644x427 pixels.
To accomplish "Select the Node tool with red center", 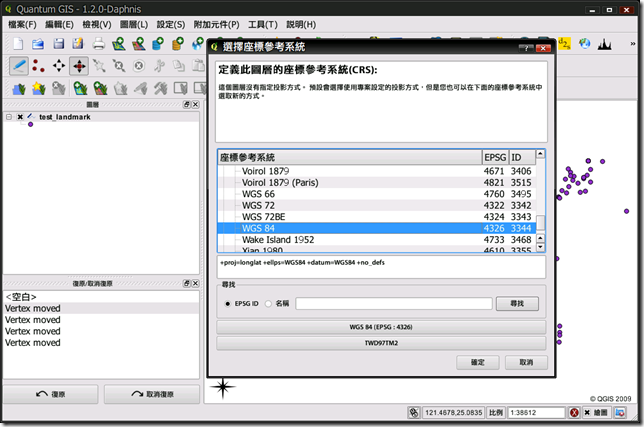I will (x=79, y=66).
